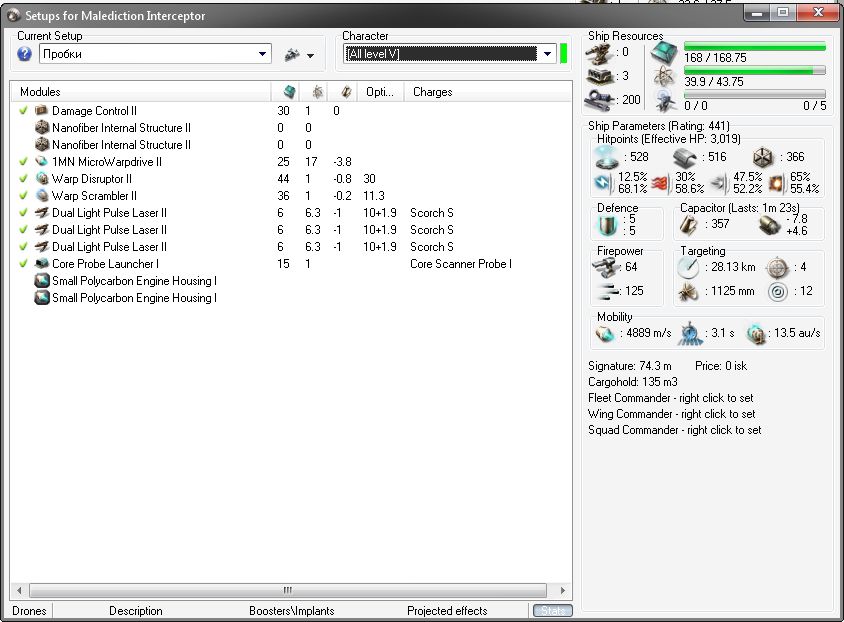Toggle the Damage Control II active checkmark
844x622 pixels.
click(x=23, y=110)
